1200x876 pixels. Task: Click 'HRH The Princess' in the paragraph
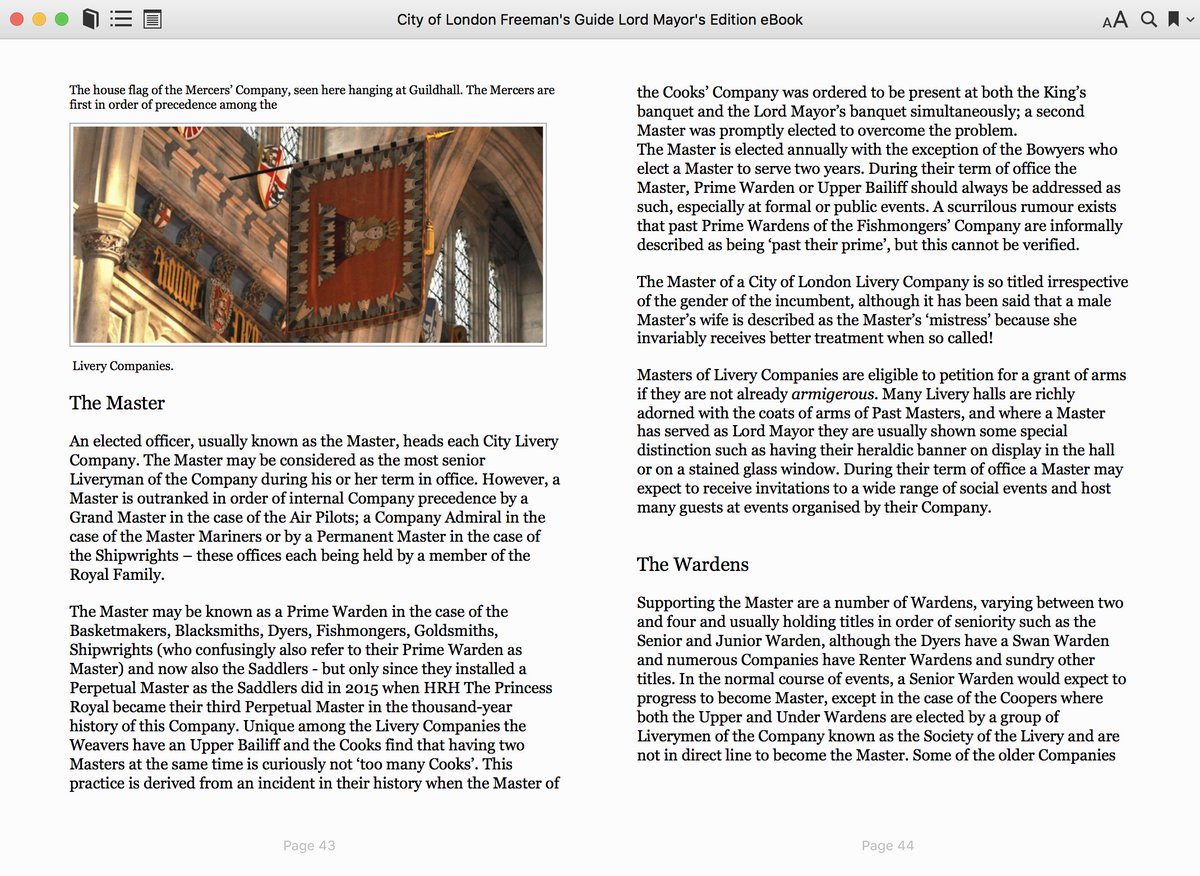(x=487, y=688)
